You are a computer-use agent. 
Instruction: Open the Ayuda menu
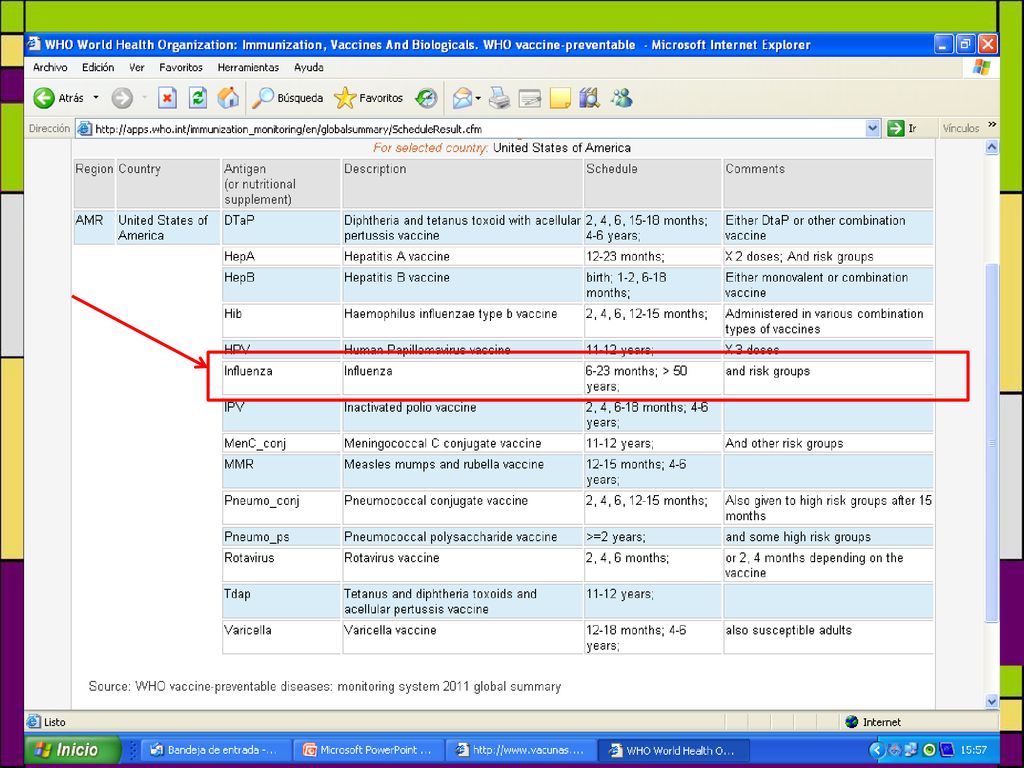pyautogui.click(x=309, y=67)
